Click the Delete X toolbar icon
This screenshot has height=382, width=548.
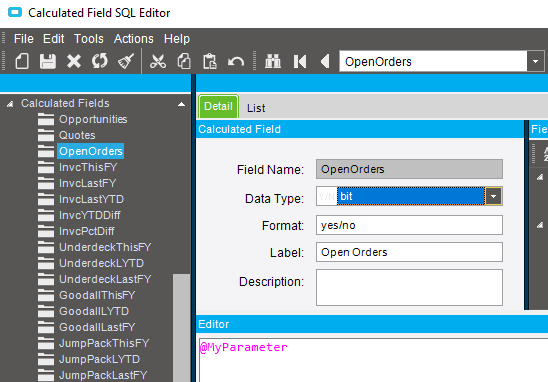pos(74,62)
